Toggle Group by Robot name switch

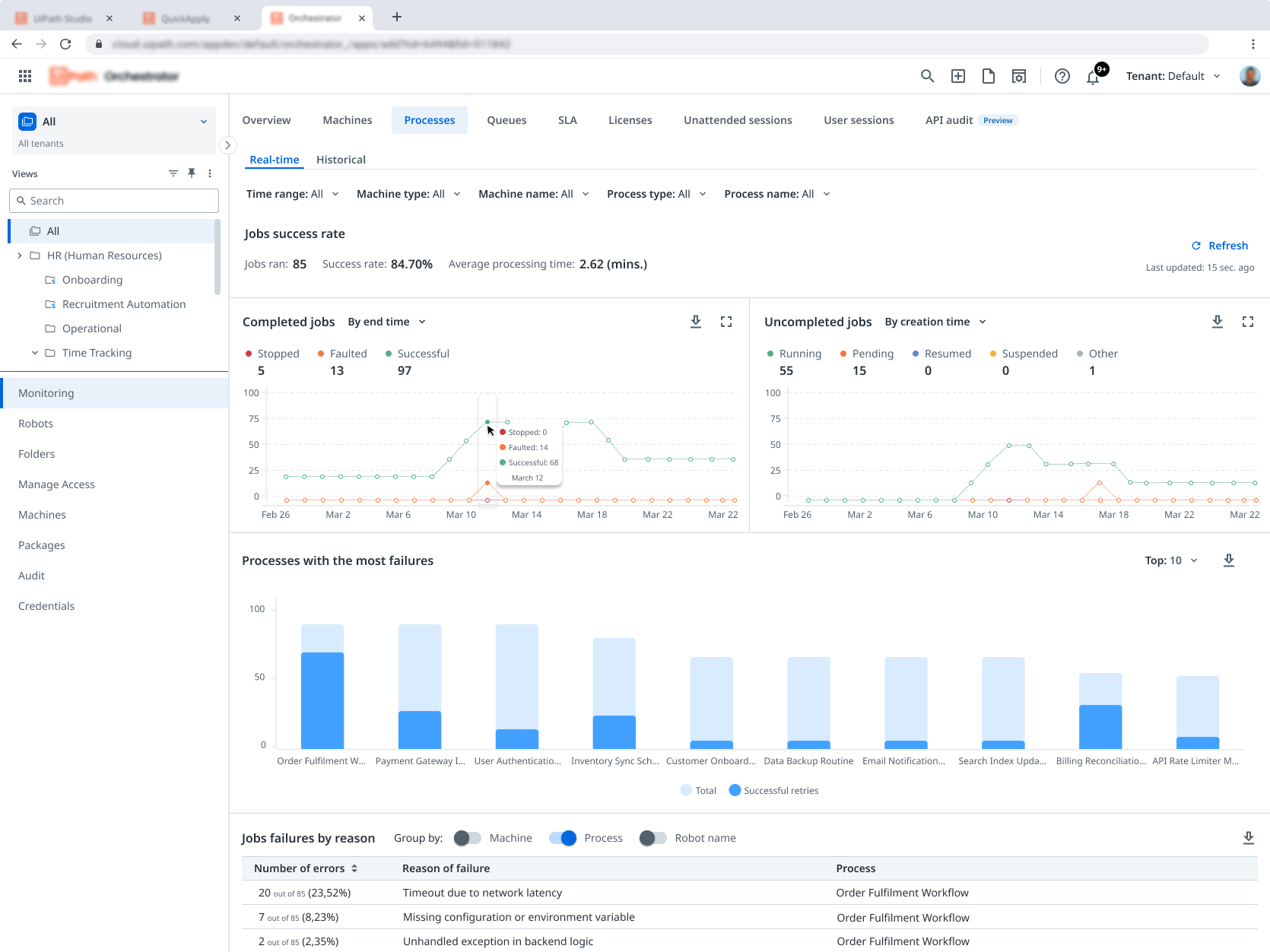coord(653,838)
